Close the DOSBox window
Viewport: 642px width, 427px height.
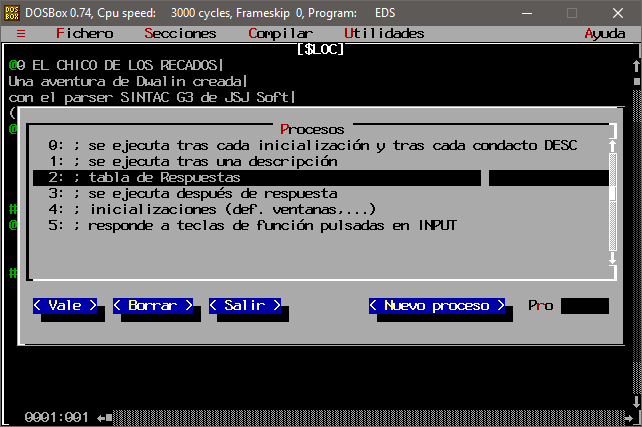click(618, 13)
